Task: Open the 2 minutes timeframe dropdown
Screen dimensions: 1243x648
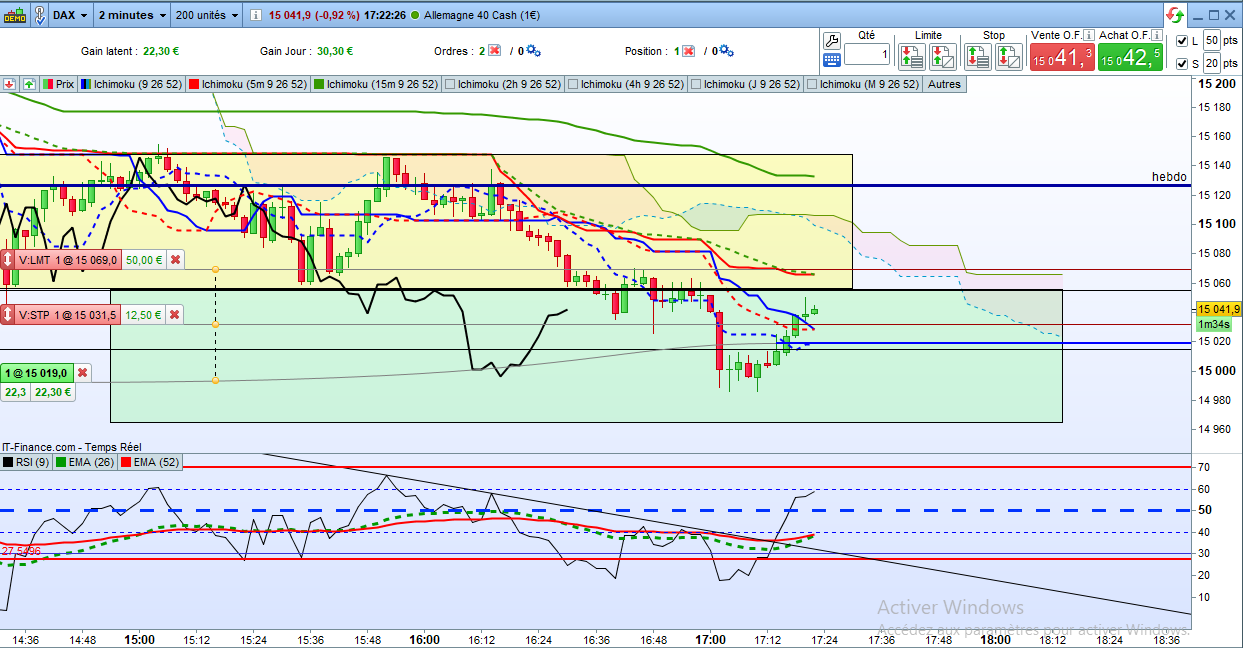Action: [133, 15]
